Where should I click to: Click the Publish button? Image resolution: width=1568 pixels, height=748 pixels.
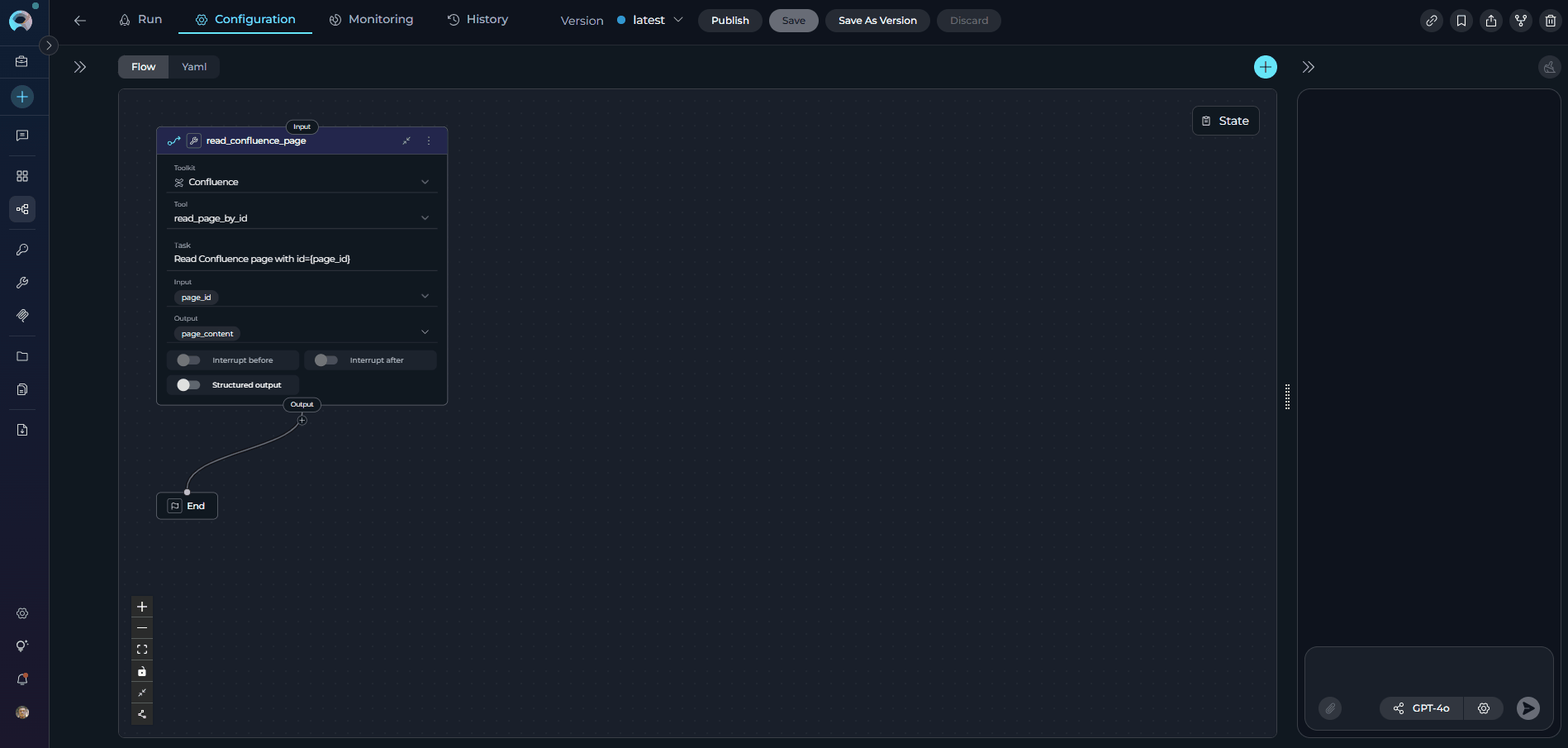pyautogui.click(x=729, y=21)
